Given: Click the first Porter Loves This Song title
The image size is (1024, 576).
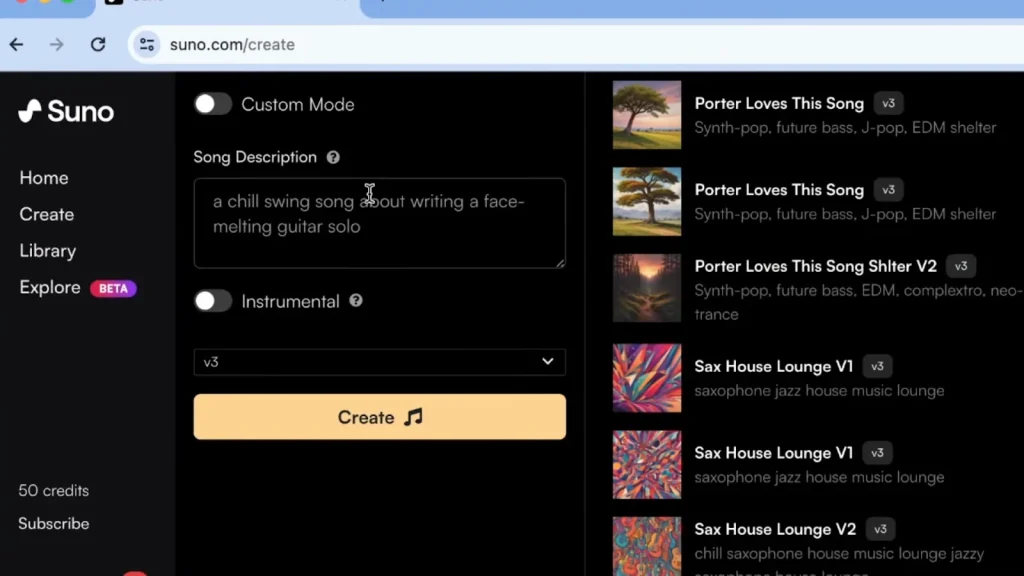Looking at the screenshot, I should (x=779, y=103).
